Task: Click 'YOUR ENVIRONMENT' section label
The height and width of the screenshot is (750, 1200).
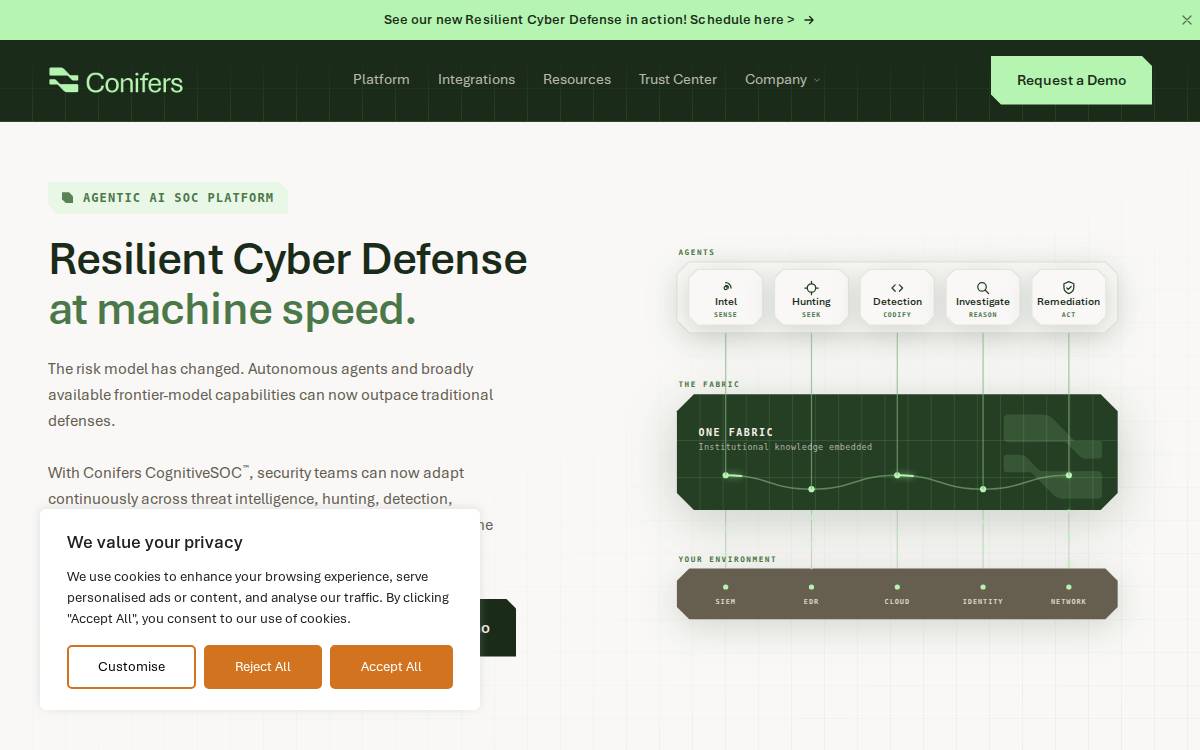Action: tap(727, 559)
